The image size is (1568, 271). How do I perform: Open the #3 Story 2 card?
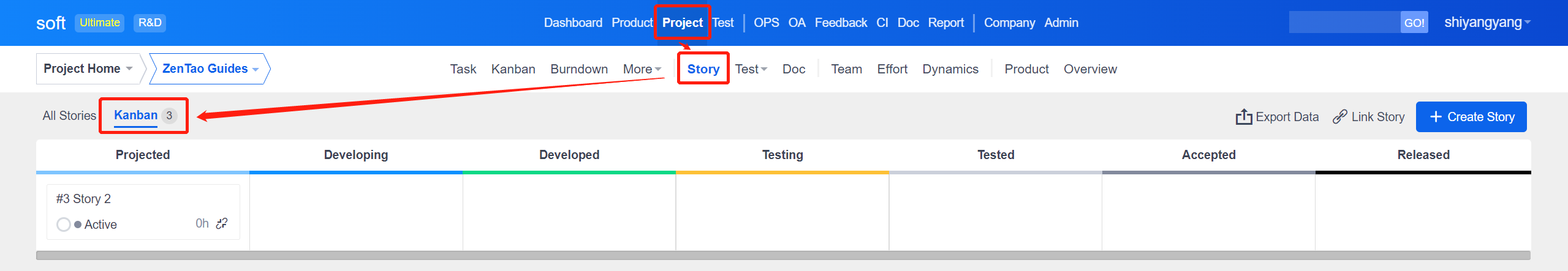click(x=83, y=199)
